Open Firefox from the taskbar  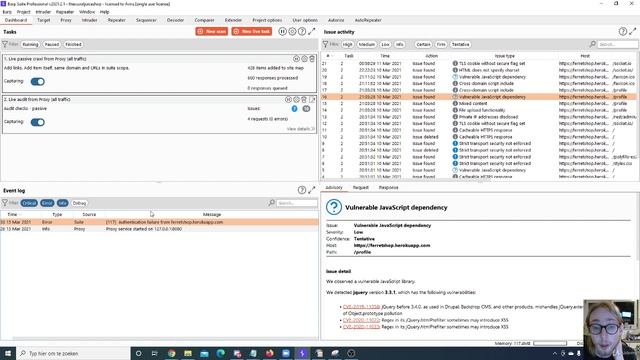click(x=269, y=353)
